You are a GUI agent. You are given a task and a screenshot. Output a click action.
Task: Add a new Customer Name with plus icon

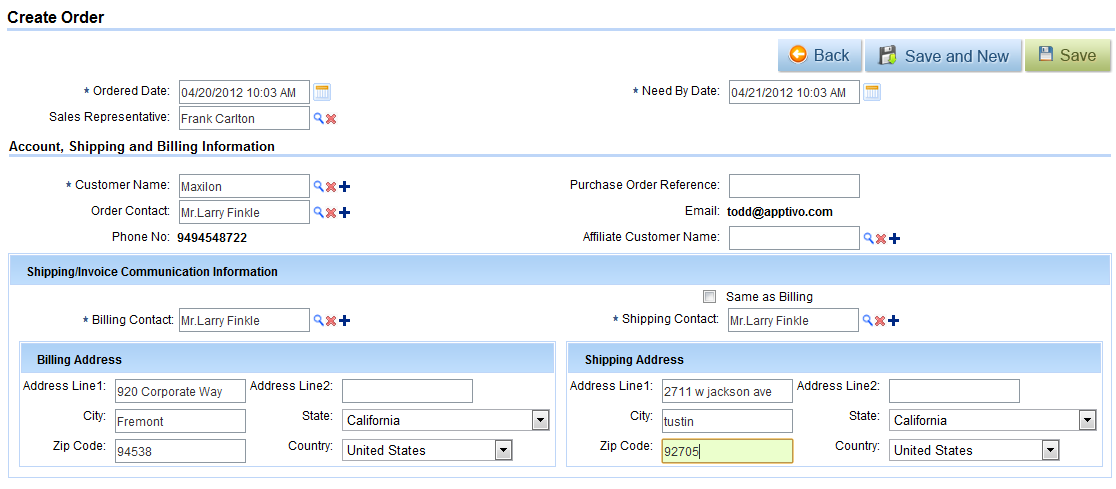[344, 186]
